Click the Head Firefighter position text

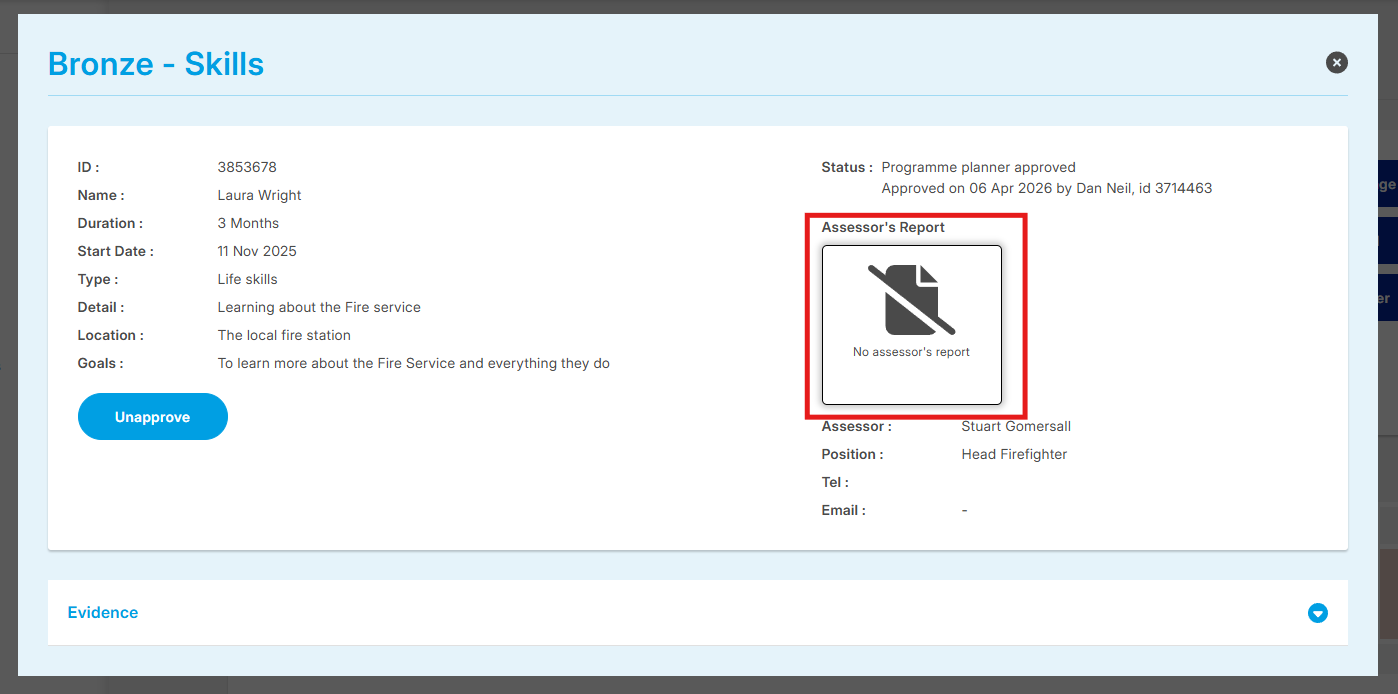(x=1014, y=454)
